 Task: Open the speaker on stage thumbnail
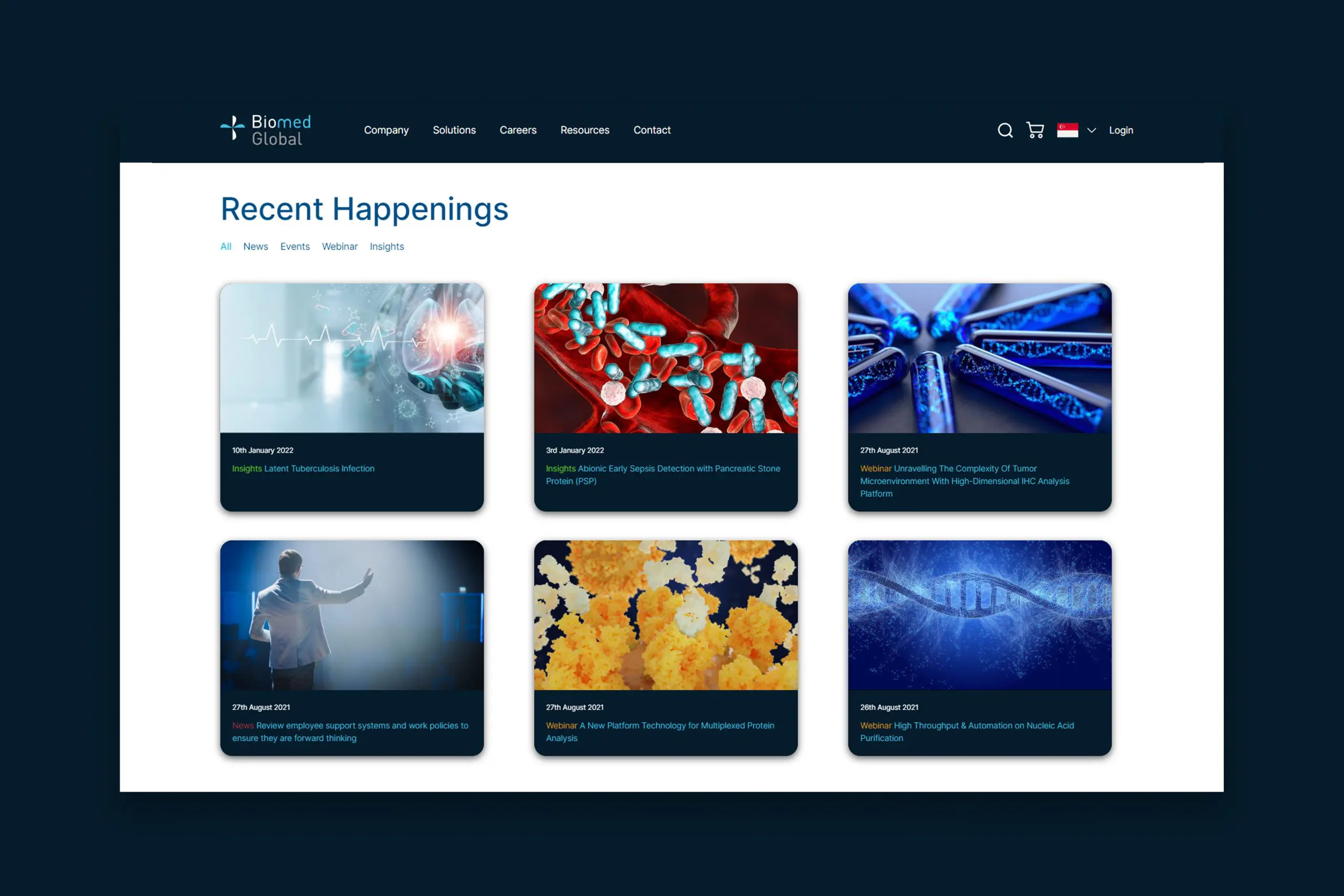(352, 615)
